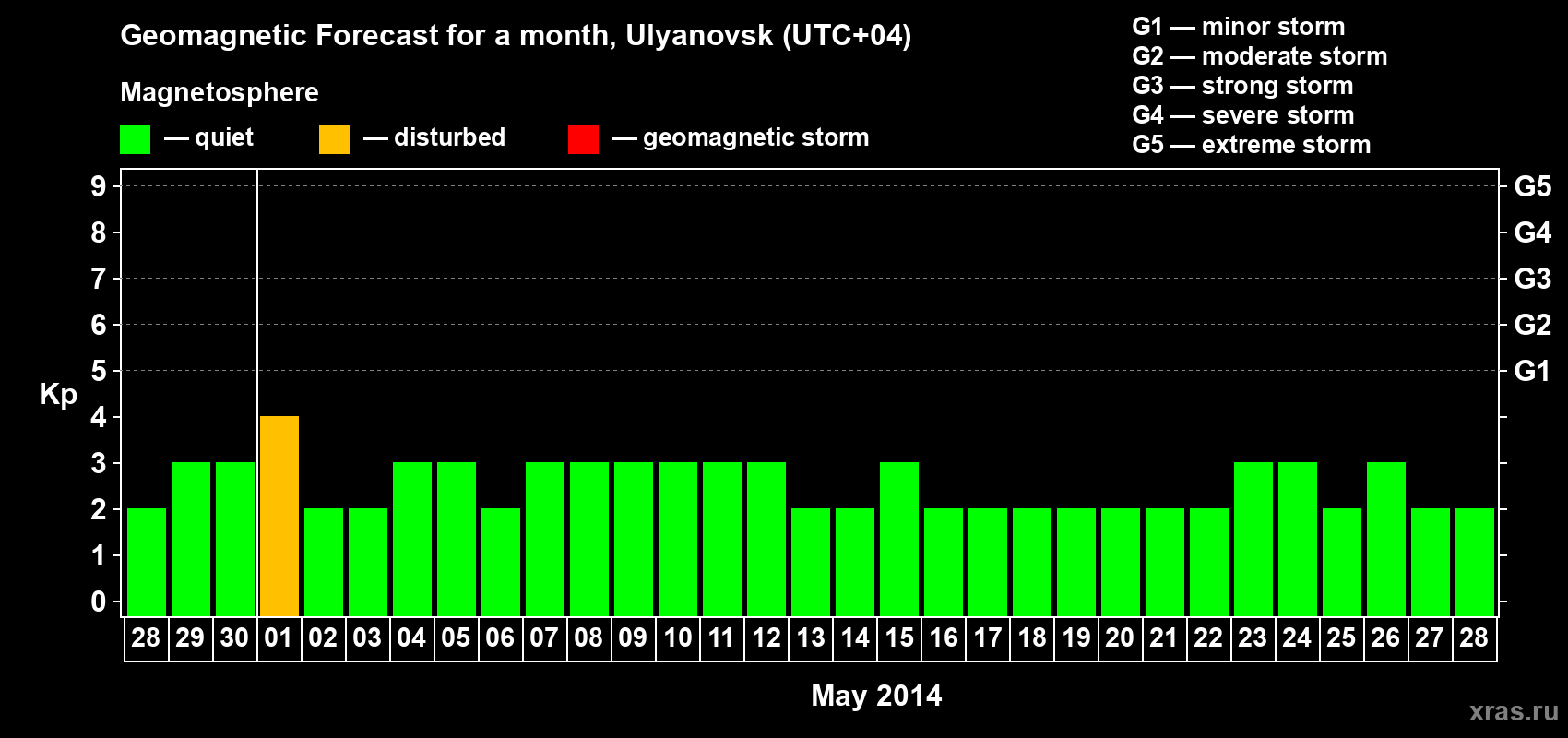Click the date label 21
The image size is (1568, 738).
coord(1164,637)
